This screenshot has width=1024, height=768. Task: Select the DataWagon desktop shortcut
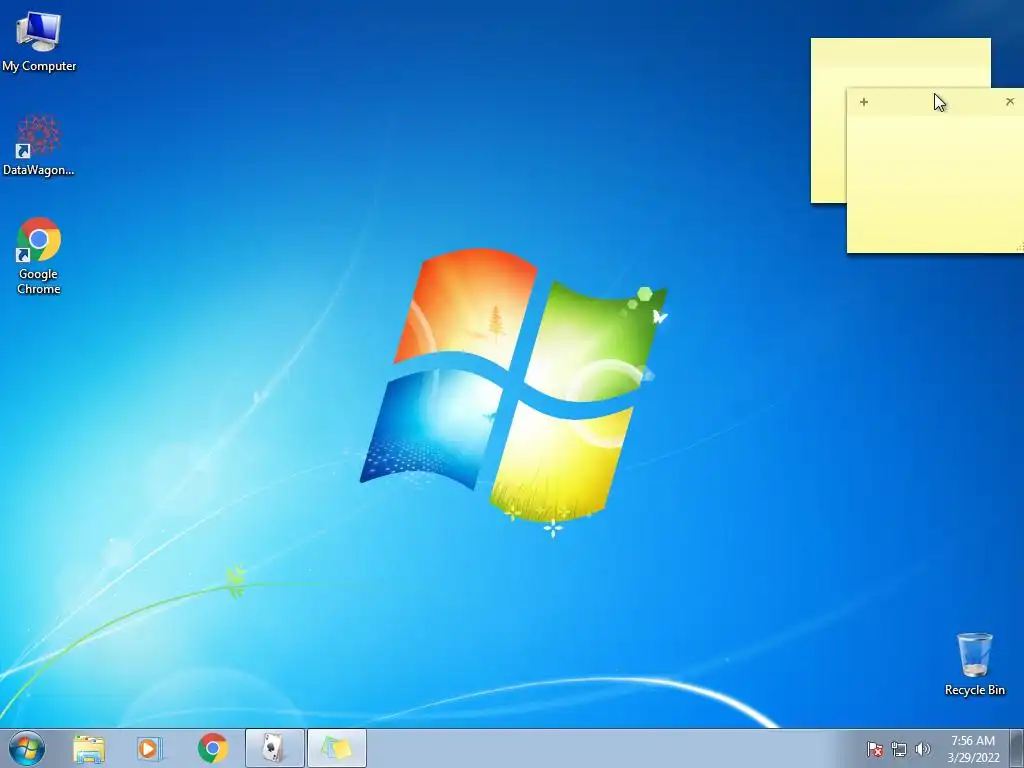39,145
